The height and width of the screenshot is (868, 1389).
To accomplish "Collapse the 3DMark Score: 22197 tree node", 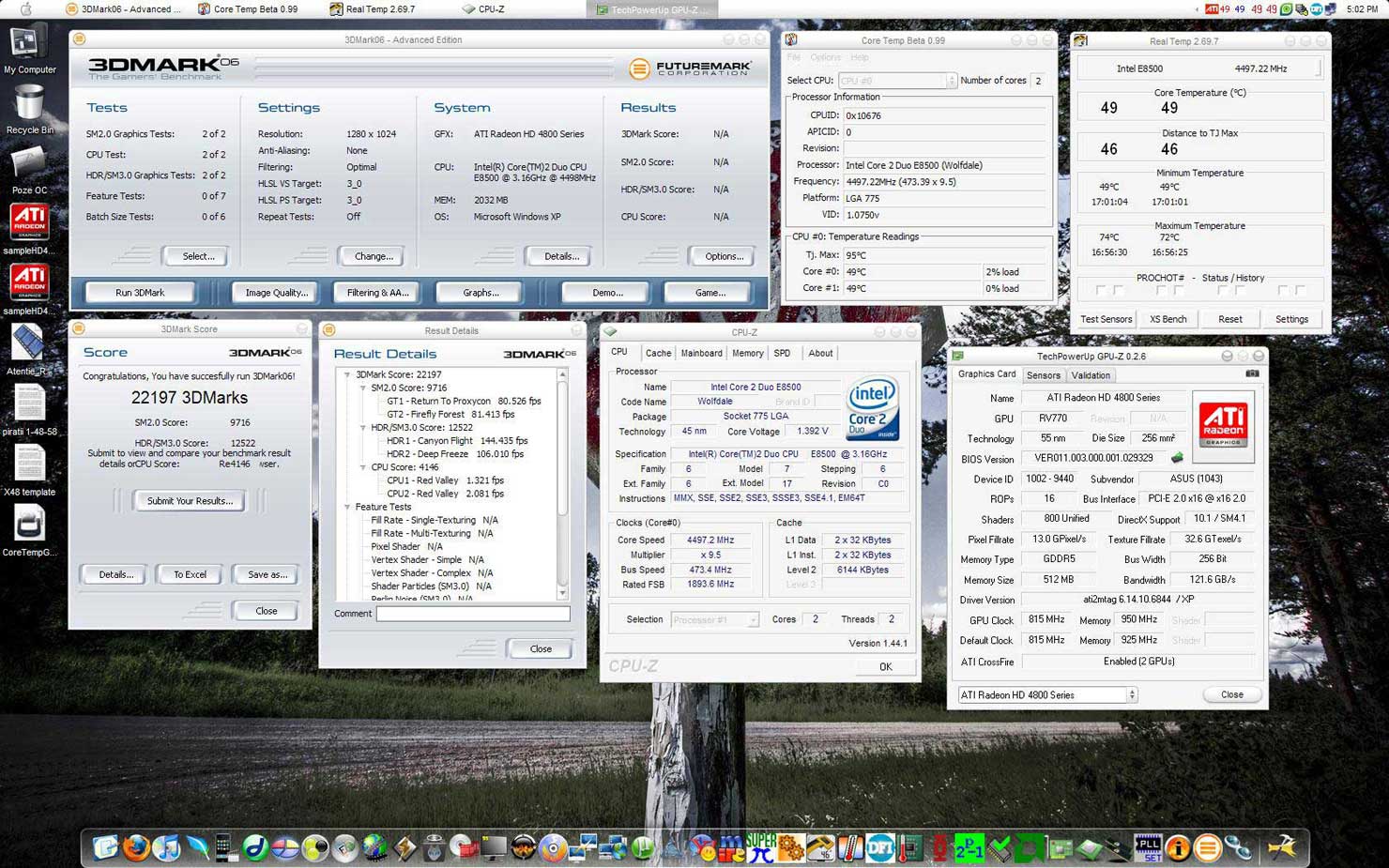I will 347,374.
